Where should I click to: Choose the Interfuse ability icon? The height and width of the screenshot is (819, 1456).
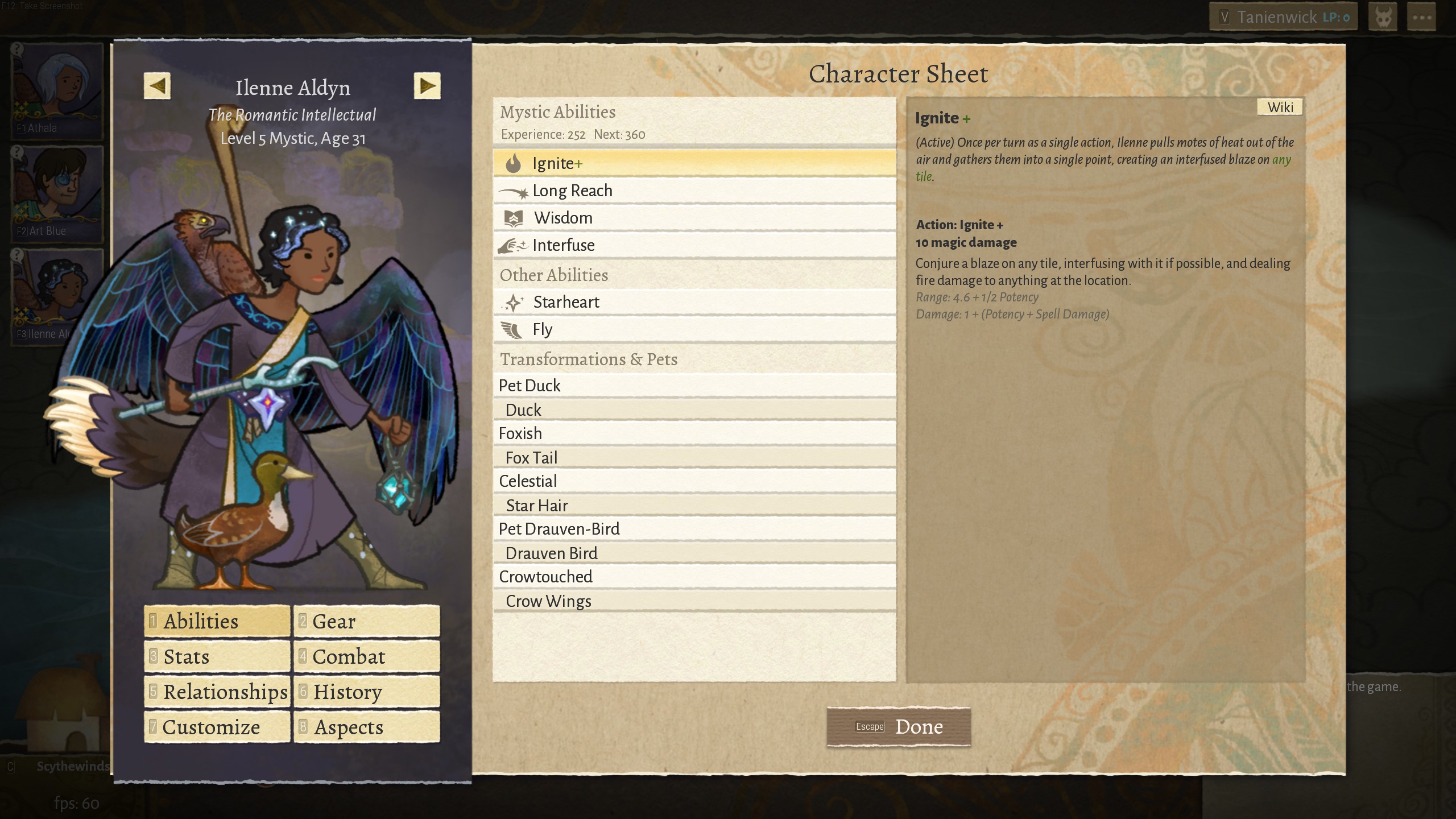(x=513, y=246)
